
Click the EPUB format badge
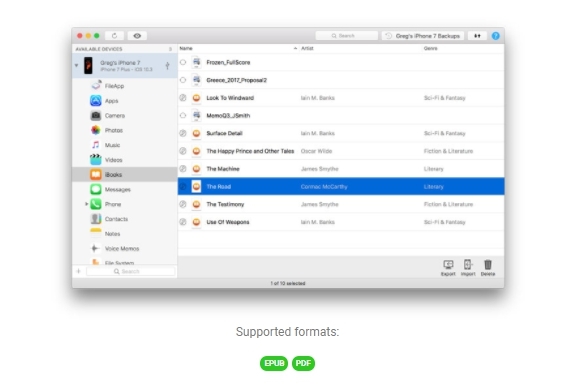point(274,363)
